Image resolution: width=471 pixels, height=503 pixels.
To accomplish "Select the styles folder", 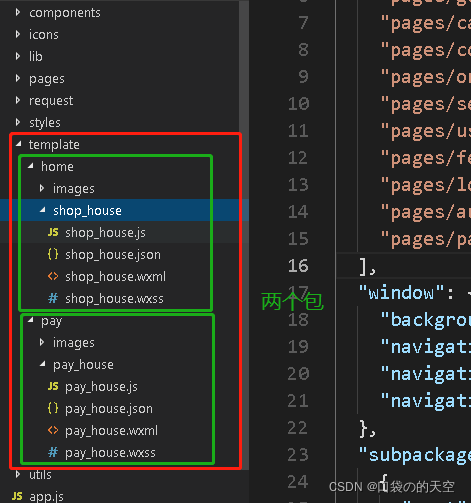I will pyautogui.click(x=45, y=123).
